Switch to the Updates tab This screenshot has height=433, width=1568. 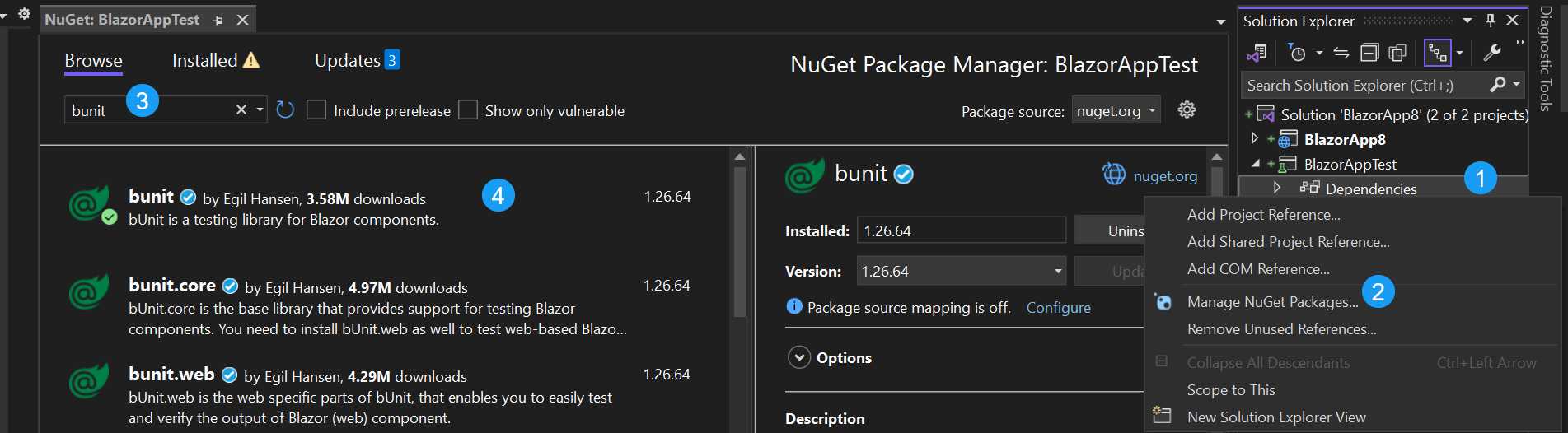[x=348, y=60]
